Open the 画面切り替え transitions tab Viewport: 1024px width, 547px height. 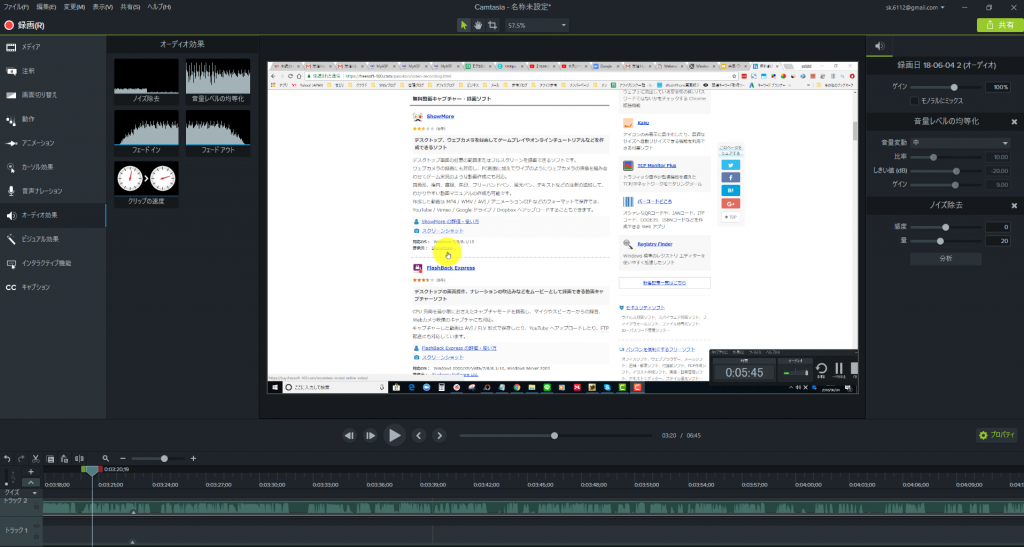tap(52, 95)
